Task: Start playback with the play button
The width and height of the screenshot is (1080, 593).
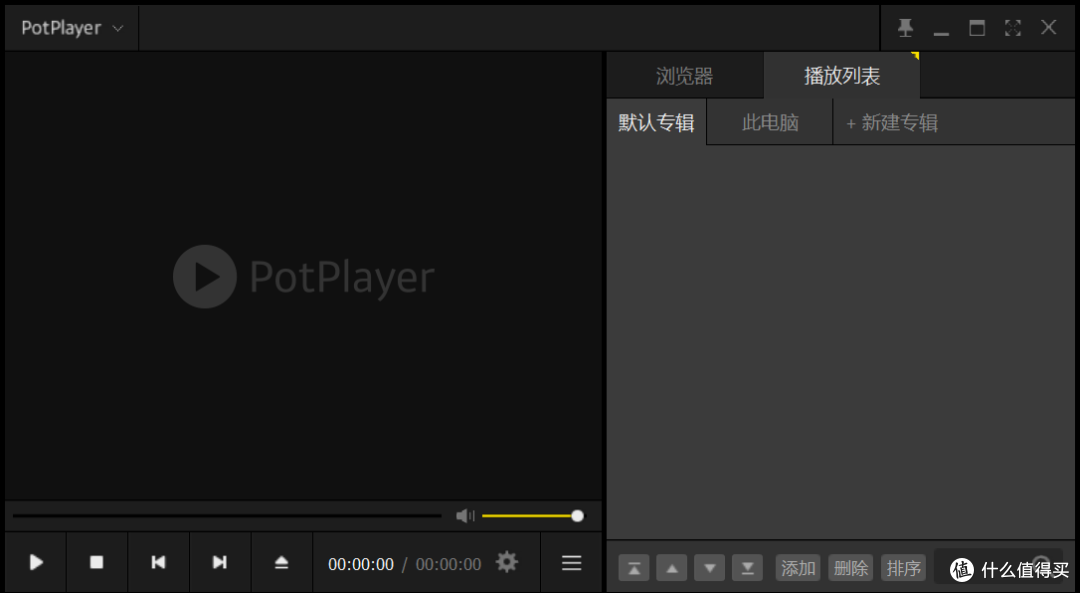Action: (36, 563)
